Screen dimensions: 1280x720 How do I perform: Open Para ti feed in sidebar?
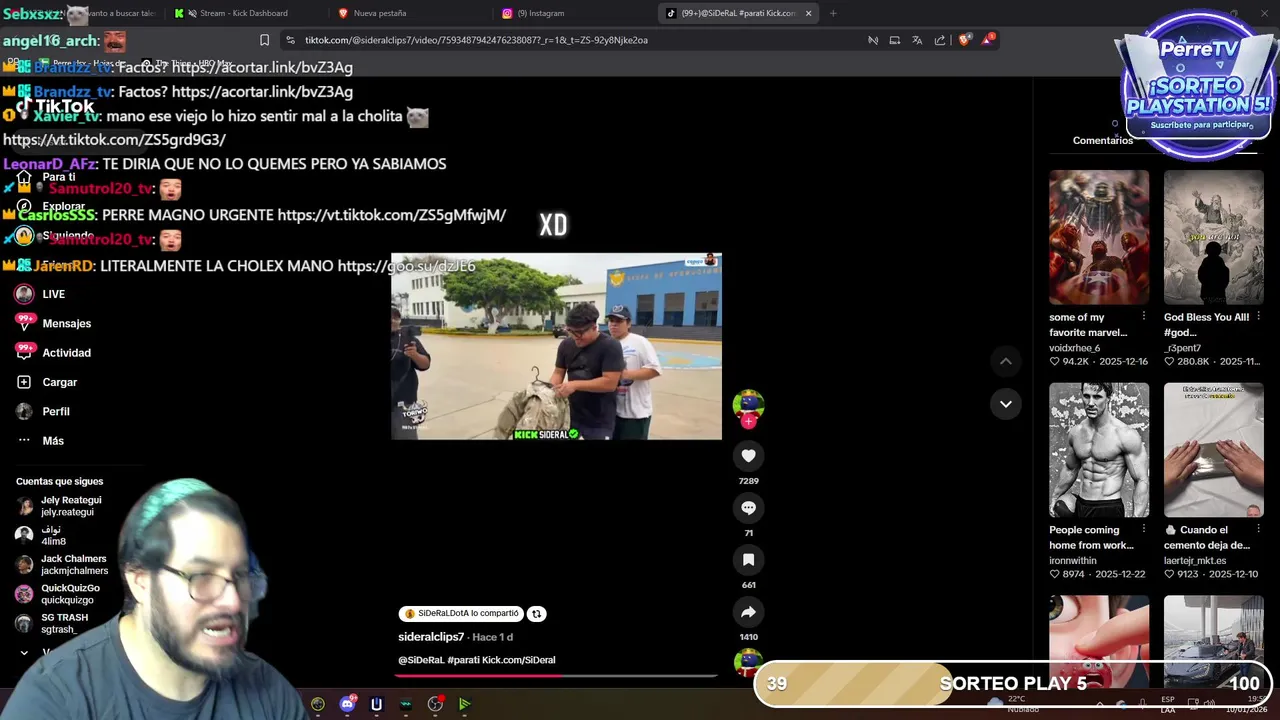click(45, 177)
